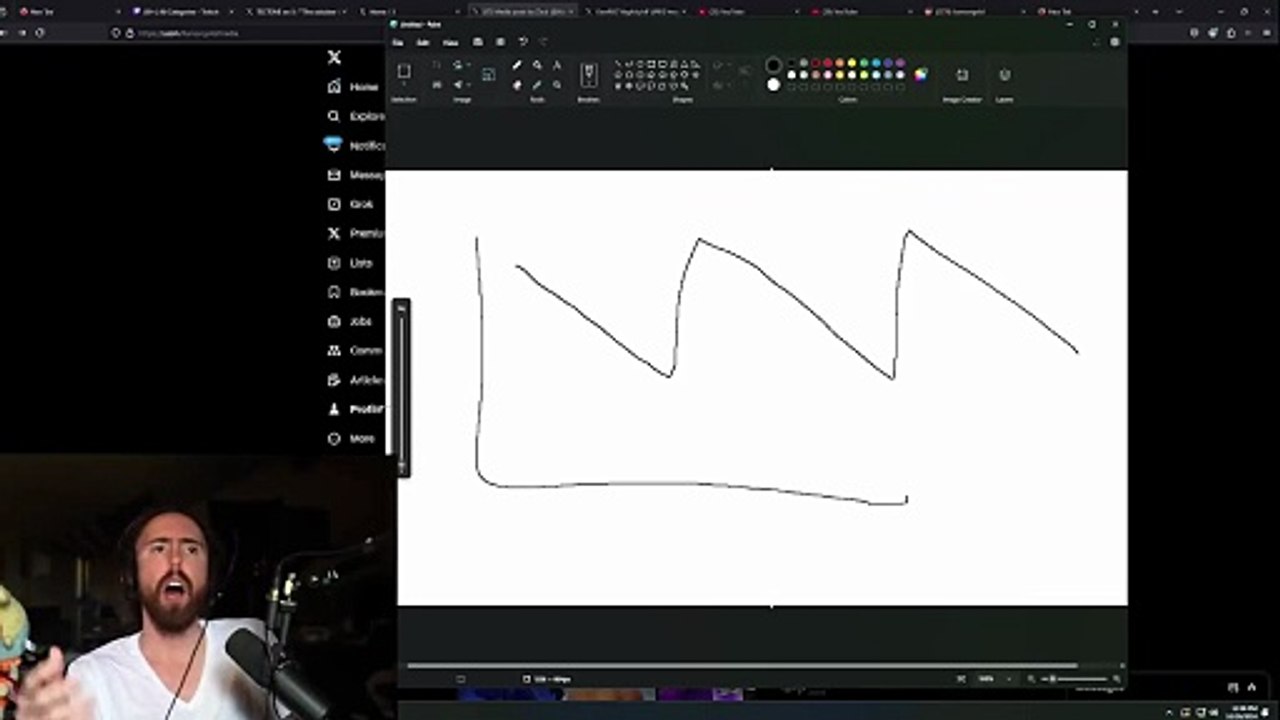Pick the green color swatch
Screen dimensions: 1280x720
pos(864,63)
